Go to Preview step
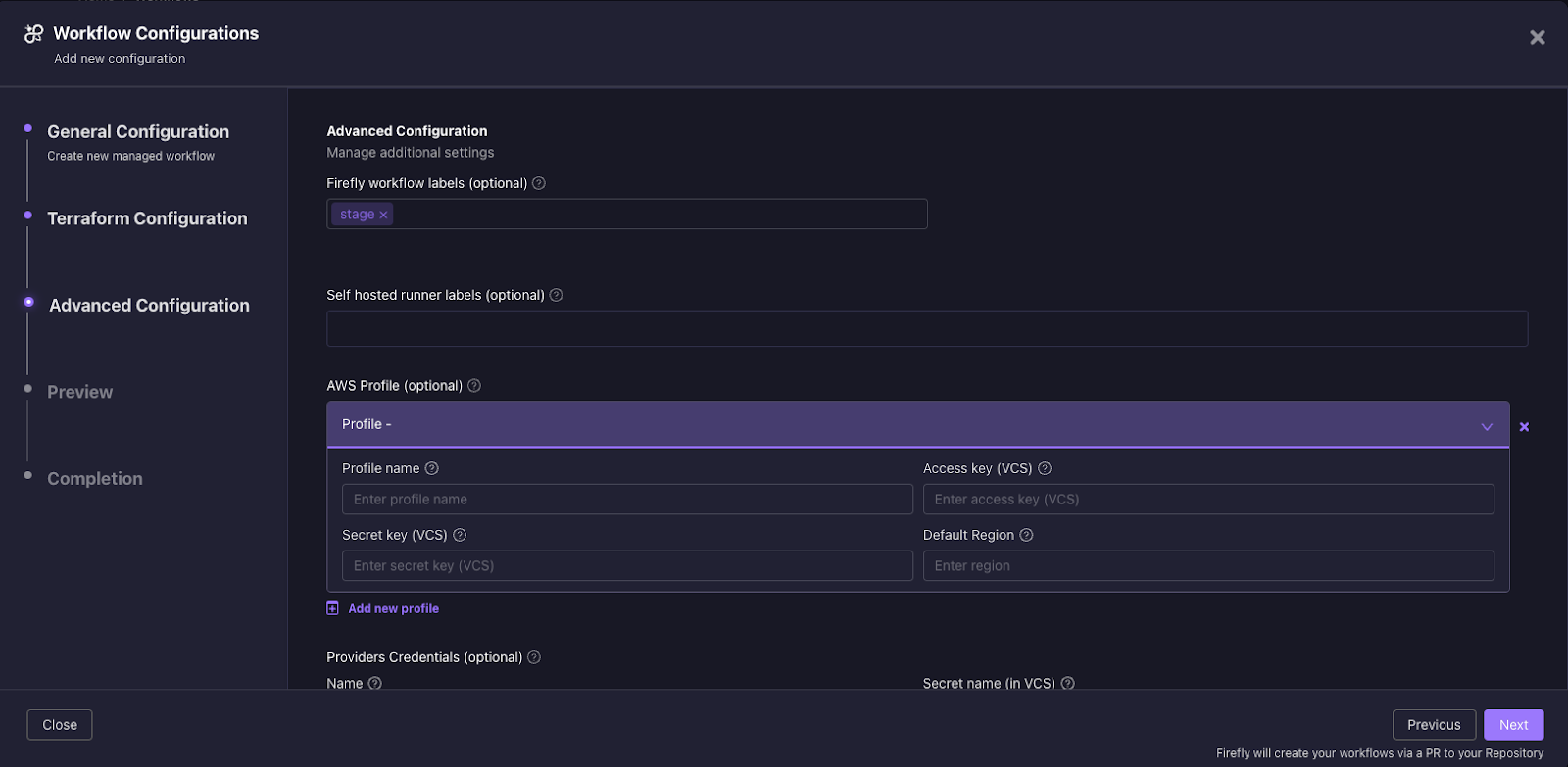 (x=80, y=392)
